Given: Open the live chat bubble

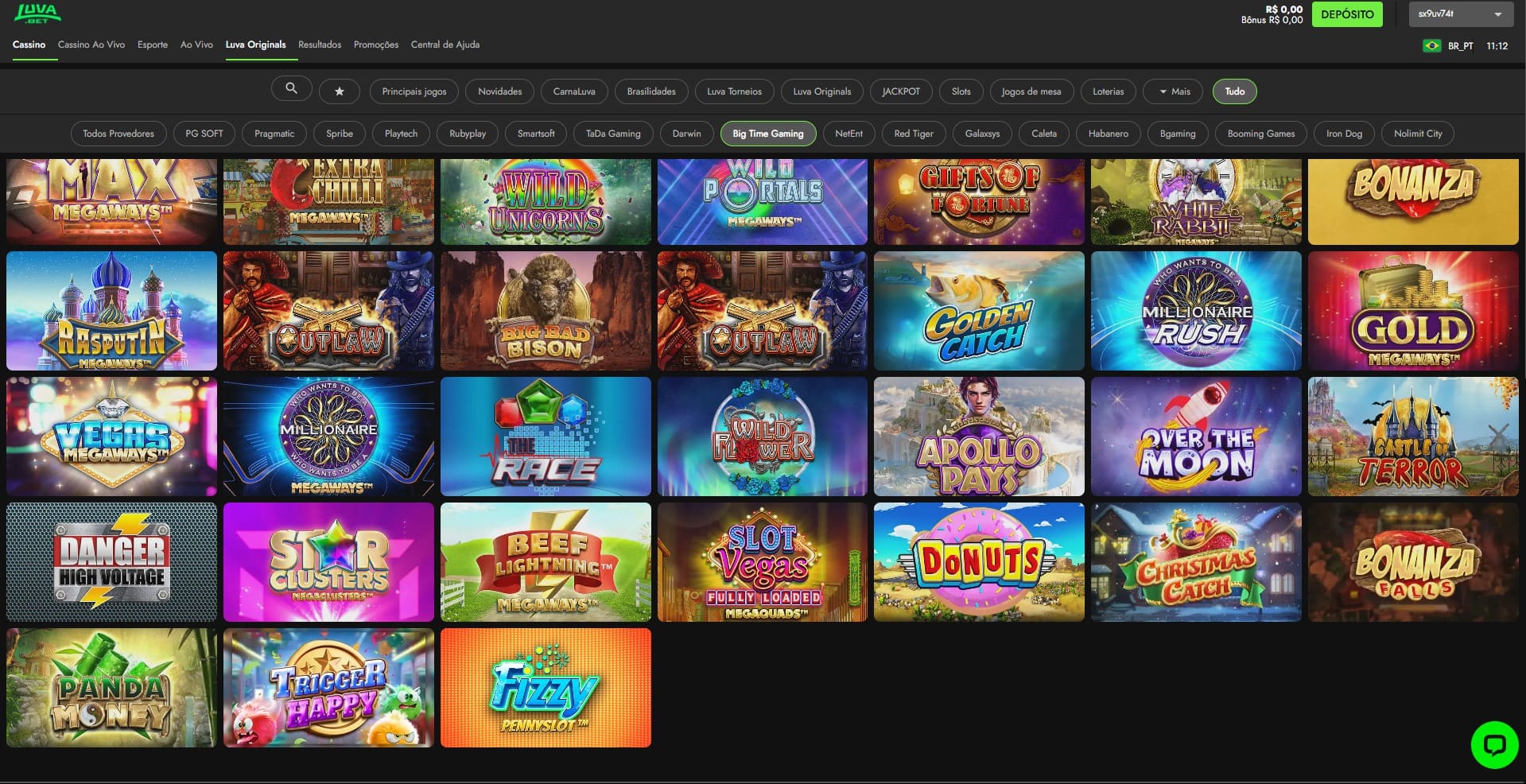Looking at the screenshot, I should point(1494,745).
